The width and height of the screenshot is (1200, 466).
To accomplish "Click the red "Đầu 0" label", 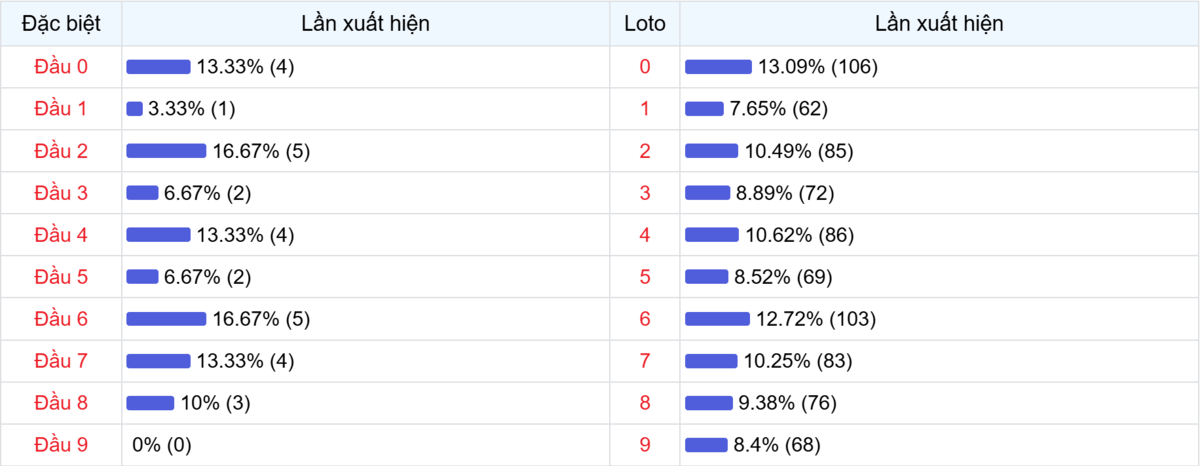I will [x=61, y=67].
